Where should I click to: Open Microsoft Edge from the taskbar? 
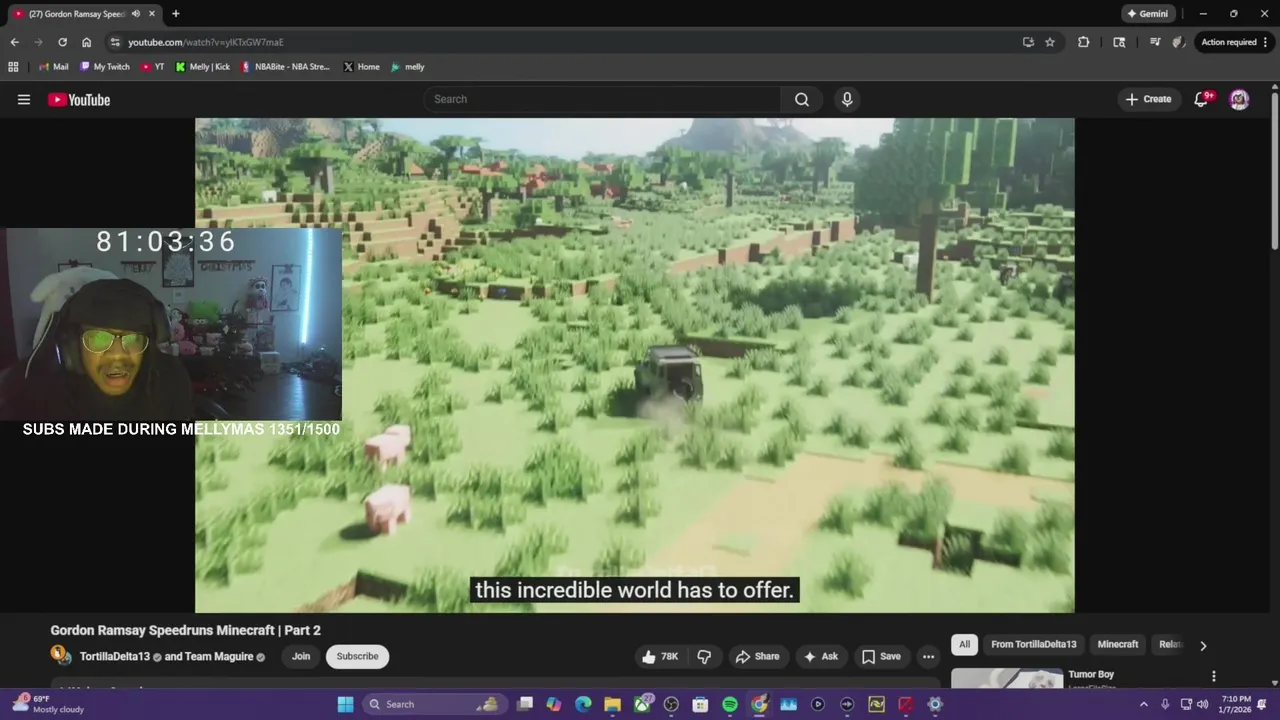583,704
